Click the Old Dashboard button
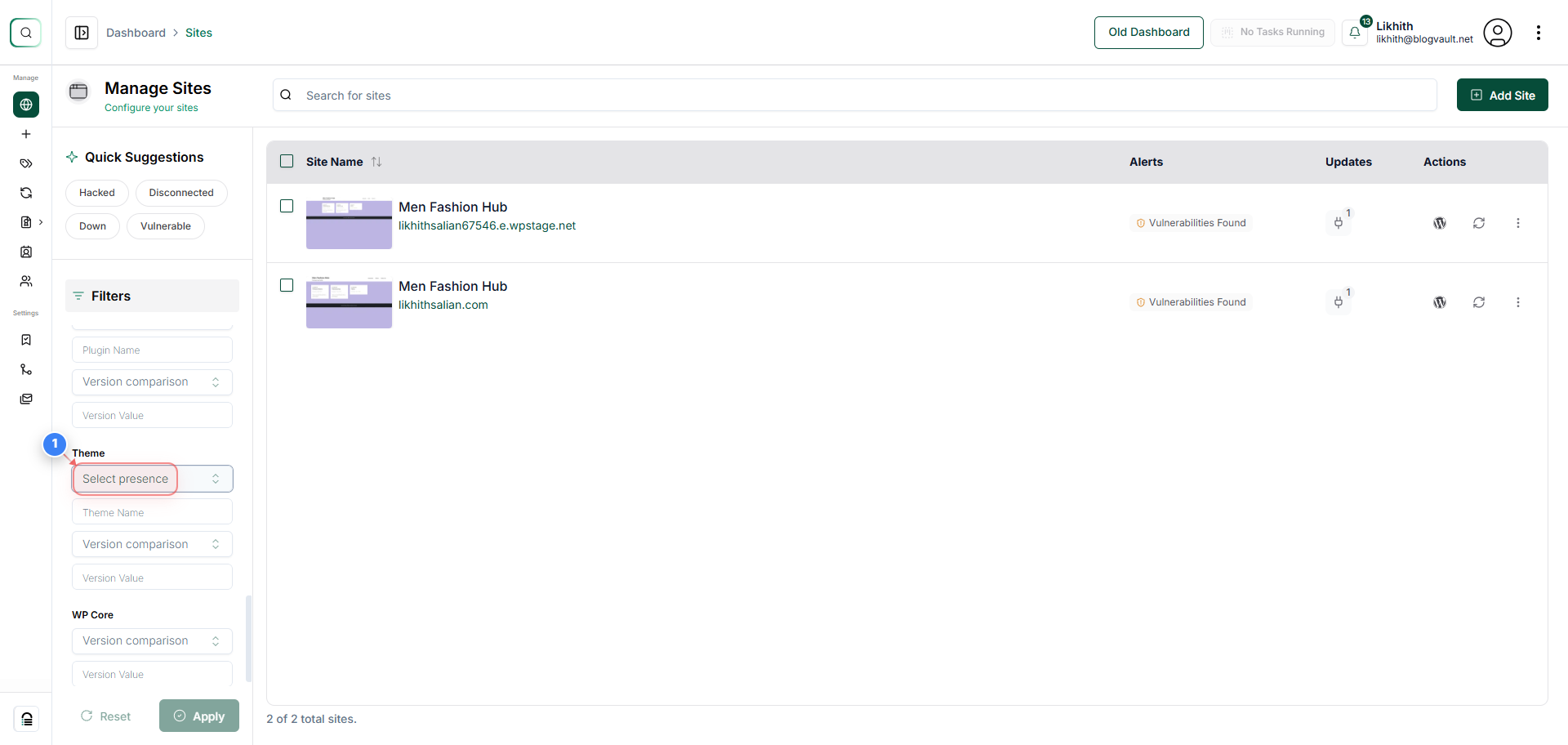The image size is (1568, 745). pyautogui.click(x=1148, y=33)
